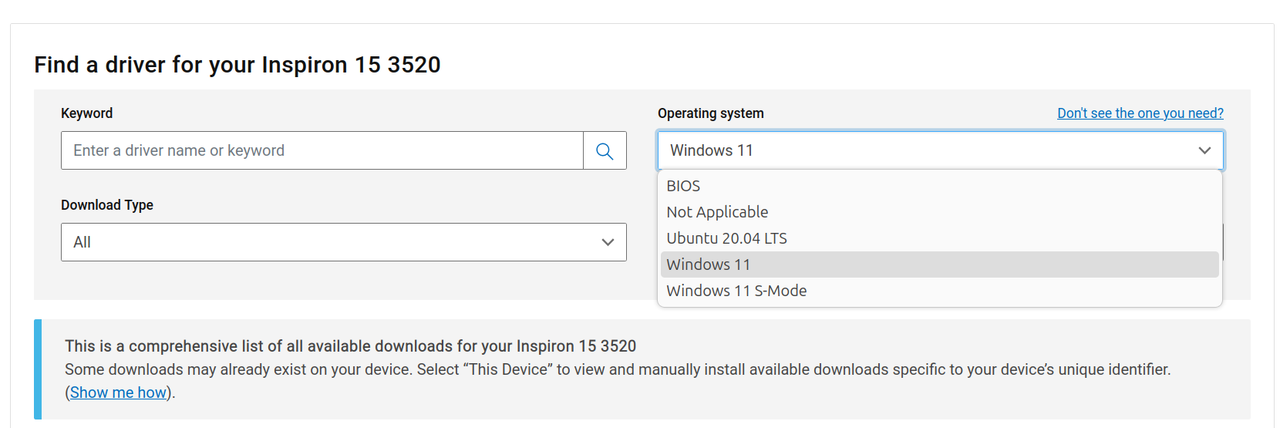
Task: Open the Download Type dropdown showing All
Action: coord(344,242)
